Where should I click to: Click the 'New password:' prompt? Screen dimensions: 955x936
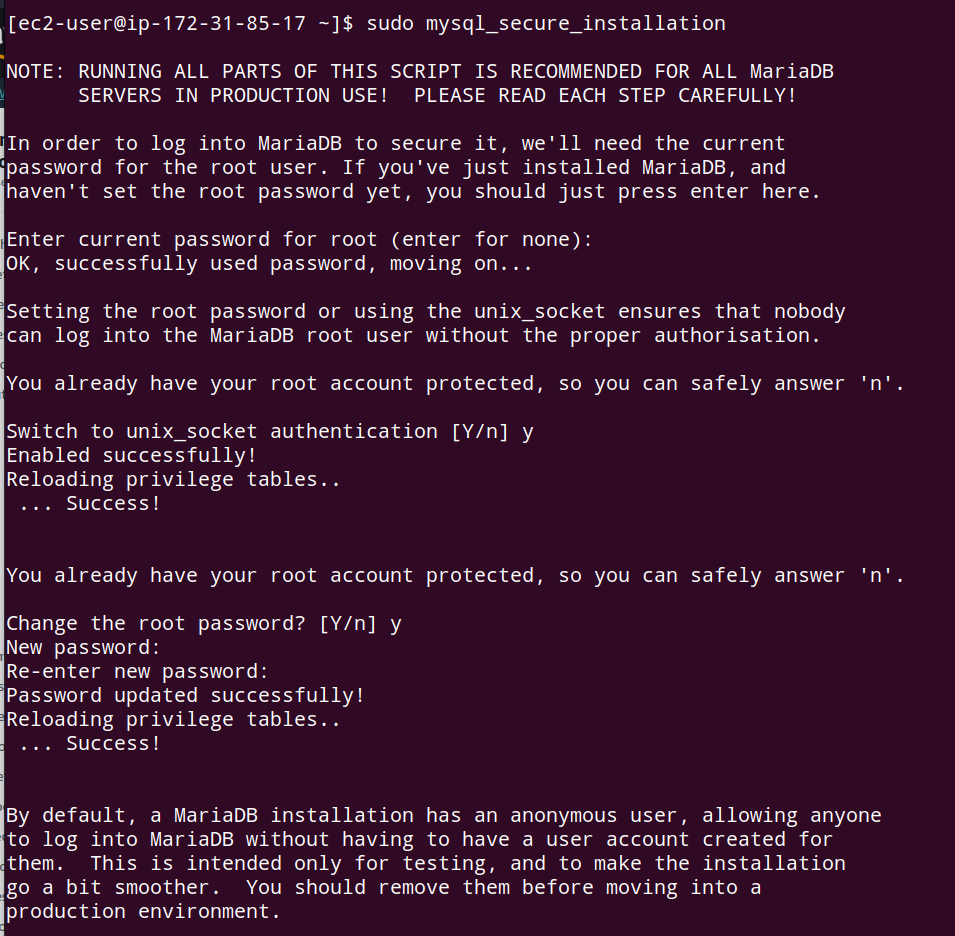click(83, 647)
